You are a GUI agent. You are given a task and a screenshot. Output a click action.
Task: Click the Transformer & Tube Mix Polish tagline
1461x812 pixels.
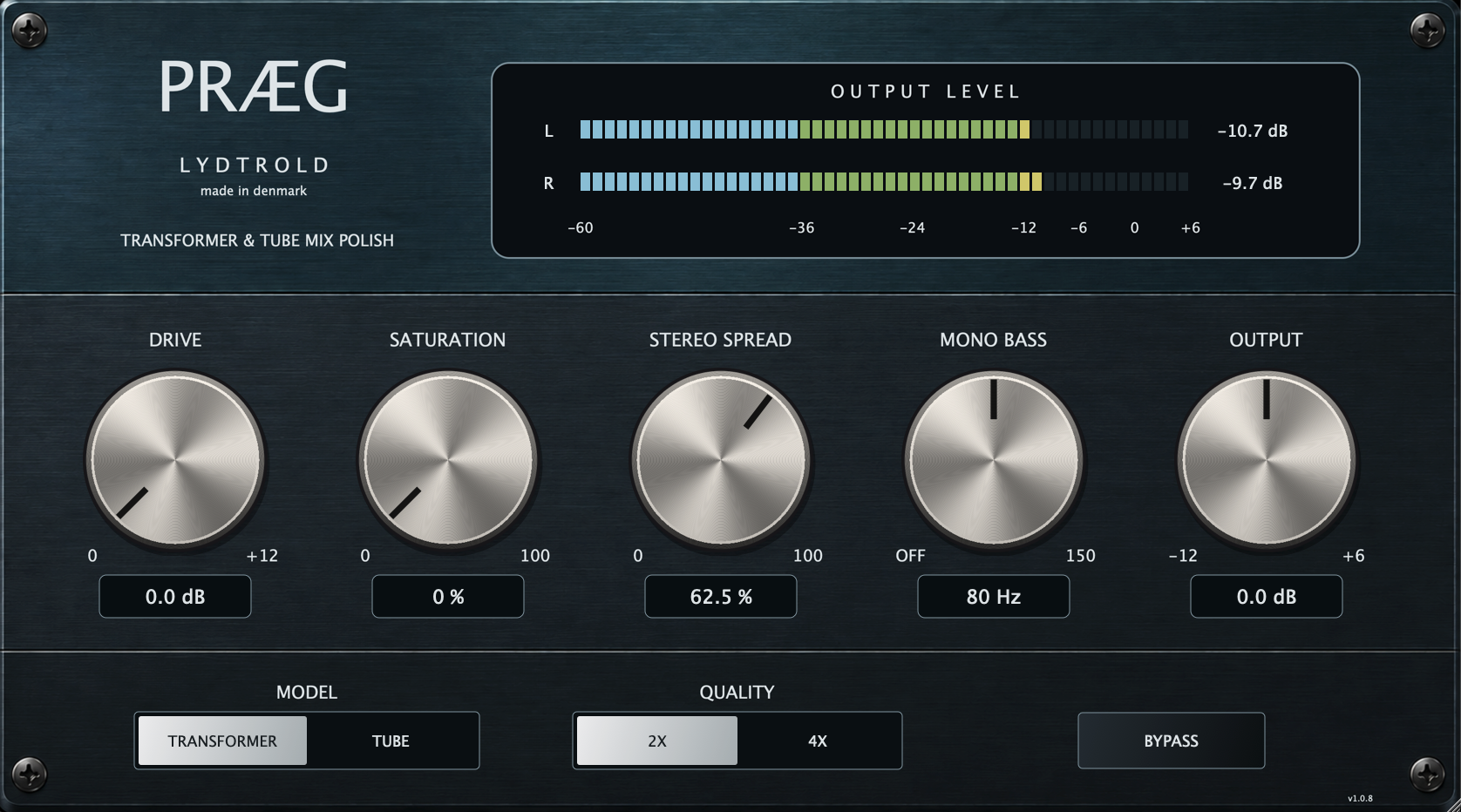coord(257,240)
